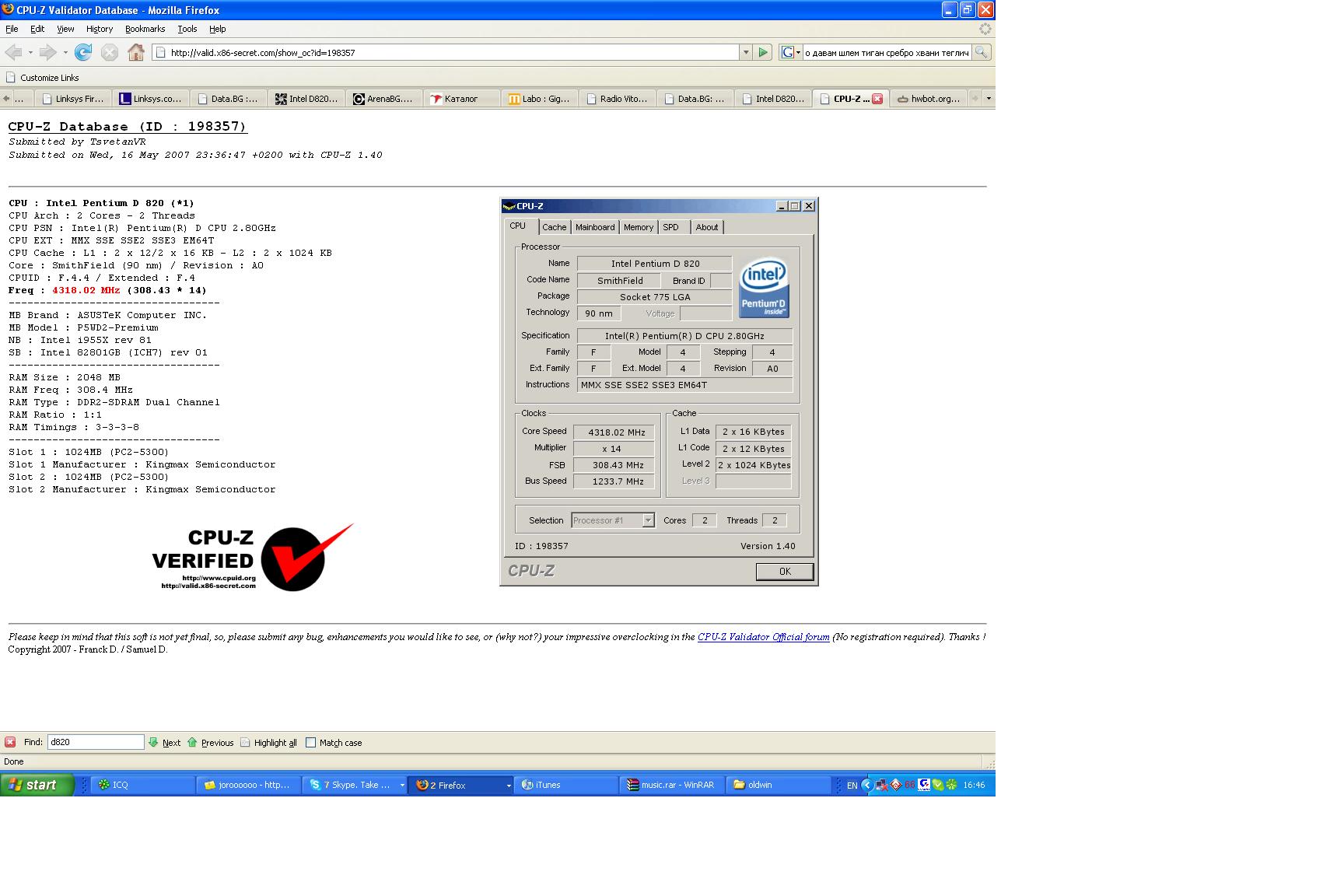The image size is (1344, 896).
Task: Click the Find Next green arrow
Action: pyautogui.click(x=153, y=742)
